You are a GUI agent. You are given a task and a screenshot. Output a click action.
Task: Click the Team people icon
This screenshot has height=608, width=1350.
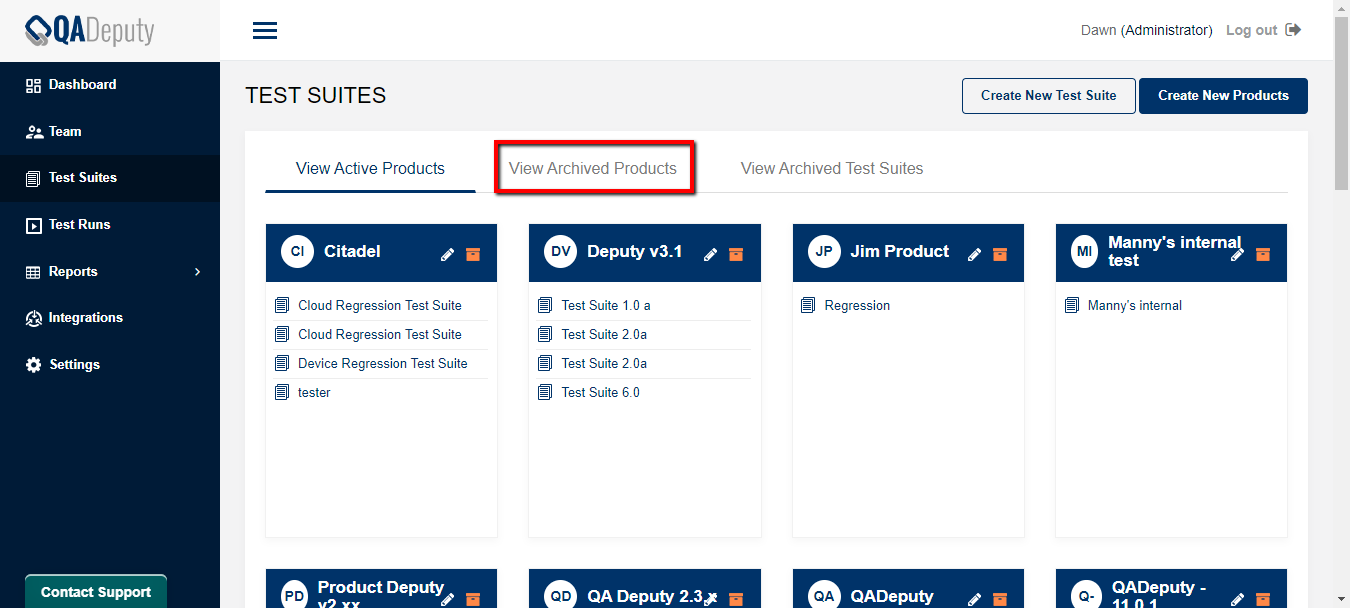[33, 132]
